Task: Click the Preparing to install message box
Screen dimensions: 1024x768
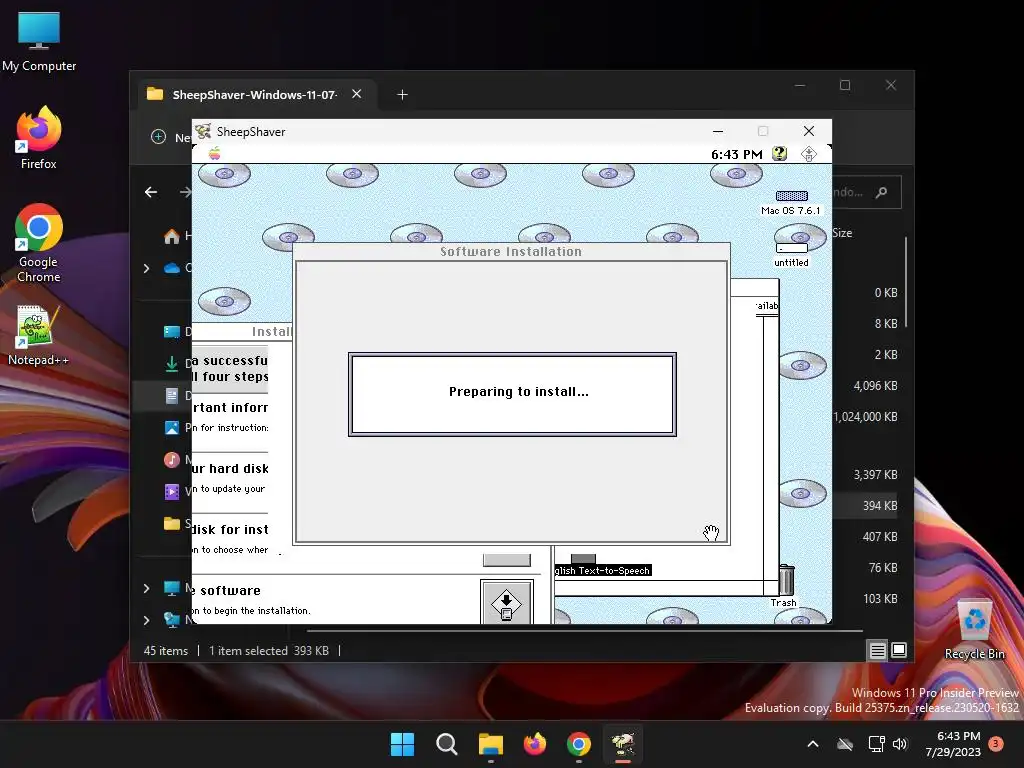Action: pyautogui.click(x=512, y=394)
